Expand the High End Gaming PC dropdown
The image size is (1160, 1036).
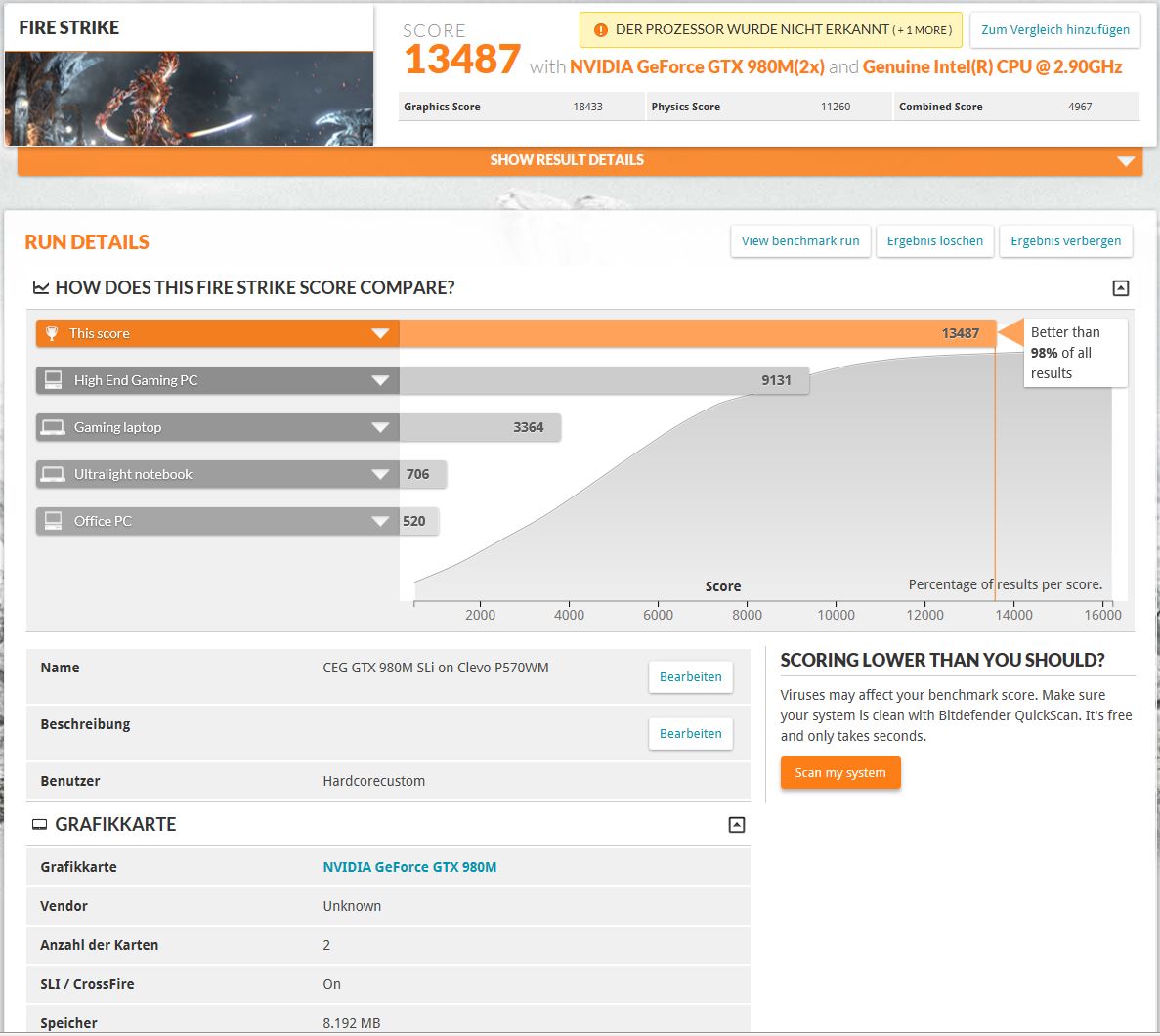[x=380, y=380]
